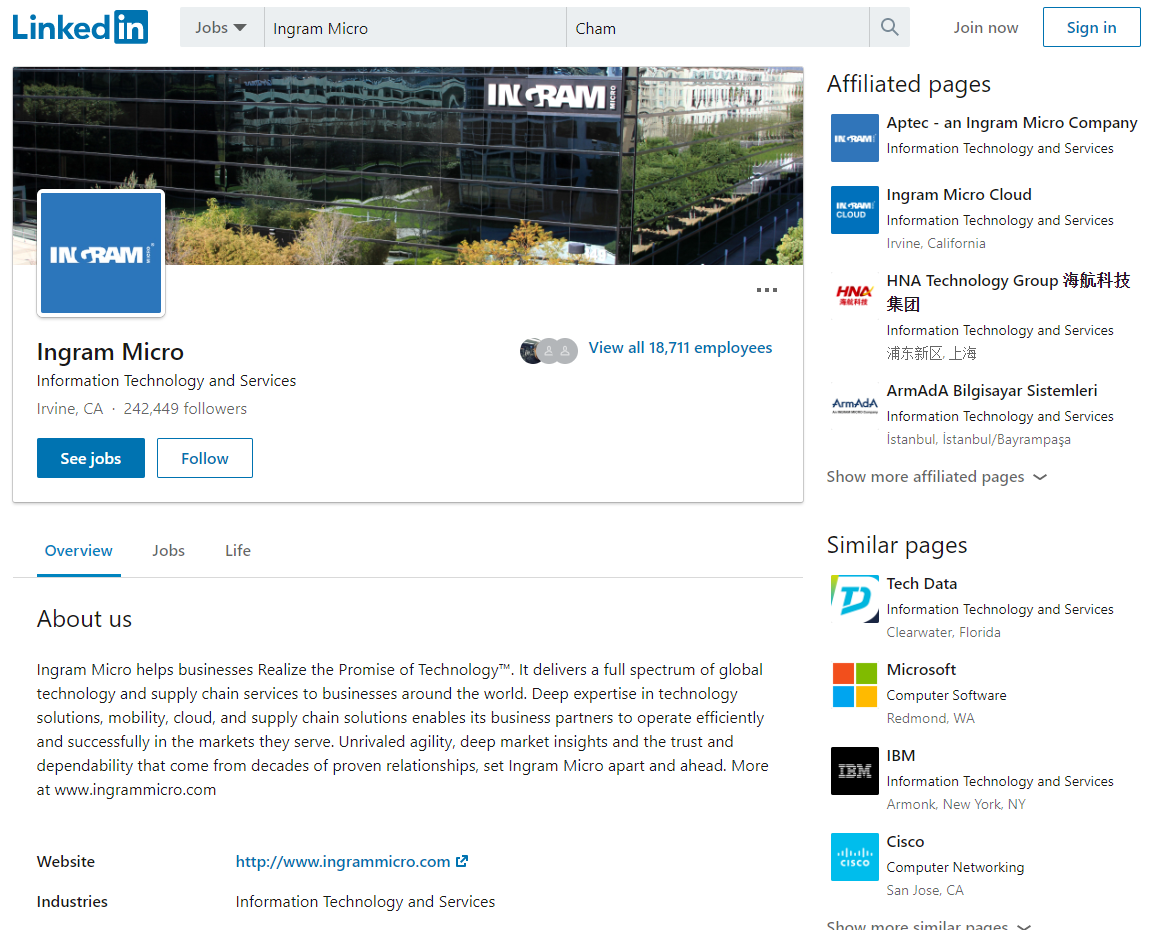
Task: Click the external link icon beside website URL
Action: coord(462,861)
